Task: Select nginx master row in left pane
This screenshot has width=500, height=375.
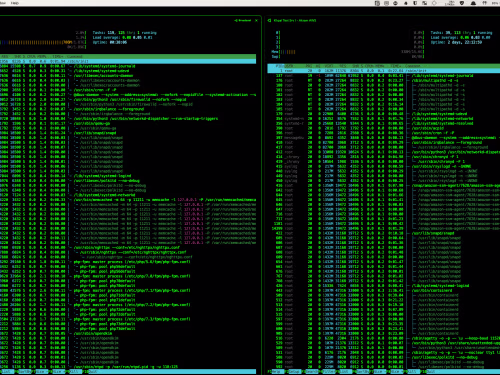Action: click(x=128, y=247)
